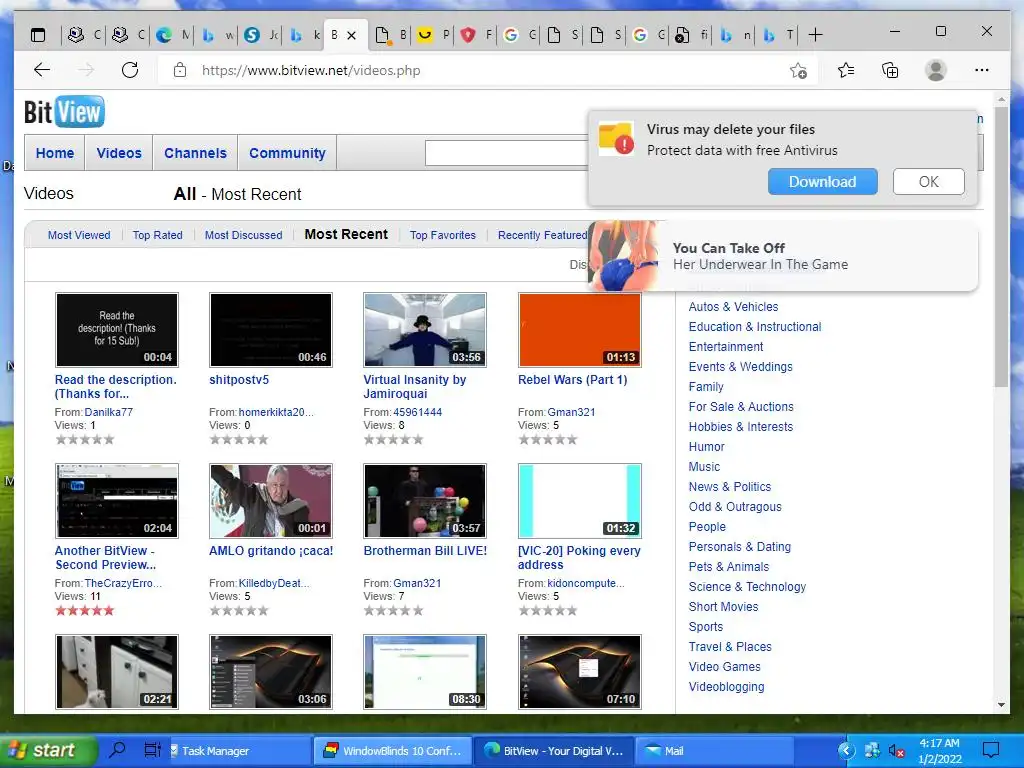Sort videos by Most Discussed

244,235
